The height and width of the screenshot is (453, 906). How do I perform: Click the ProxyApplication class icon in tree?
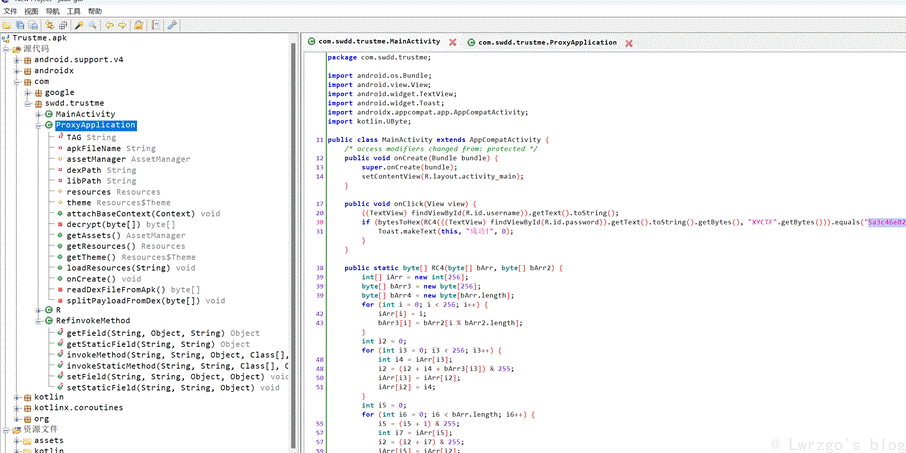(49, 125)
